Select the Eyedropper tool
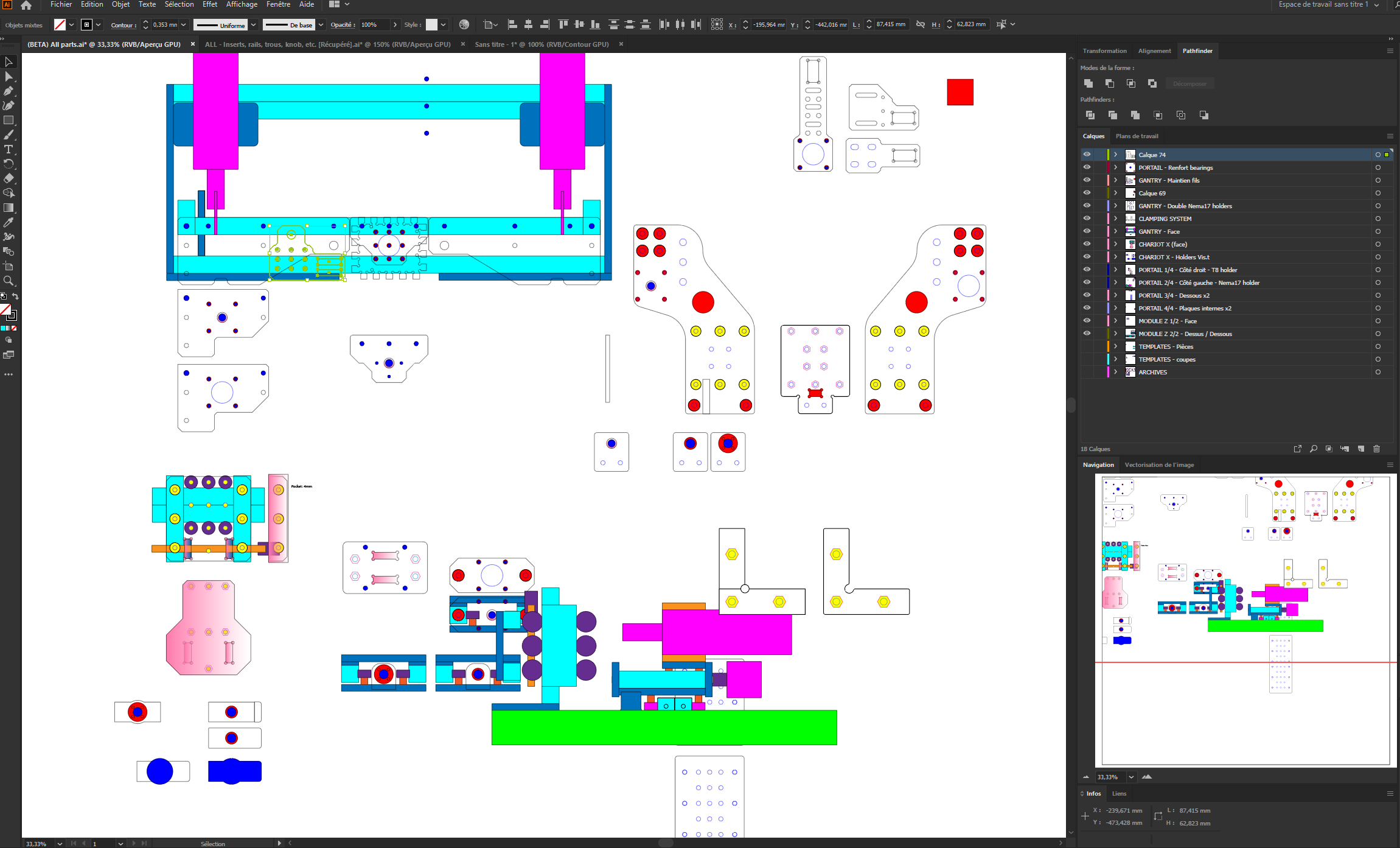Viewport: 1400px width, 848px height. tap(9, 222)
